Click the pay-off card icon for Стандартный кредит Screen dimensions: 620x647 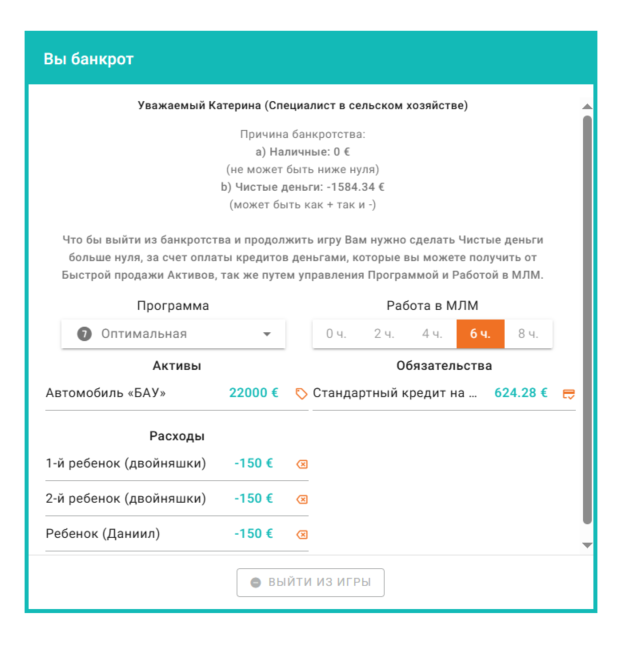coord(569,394)
